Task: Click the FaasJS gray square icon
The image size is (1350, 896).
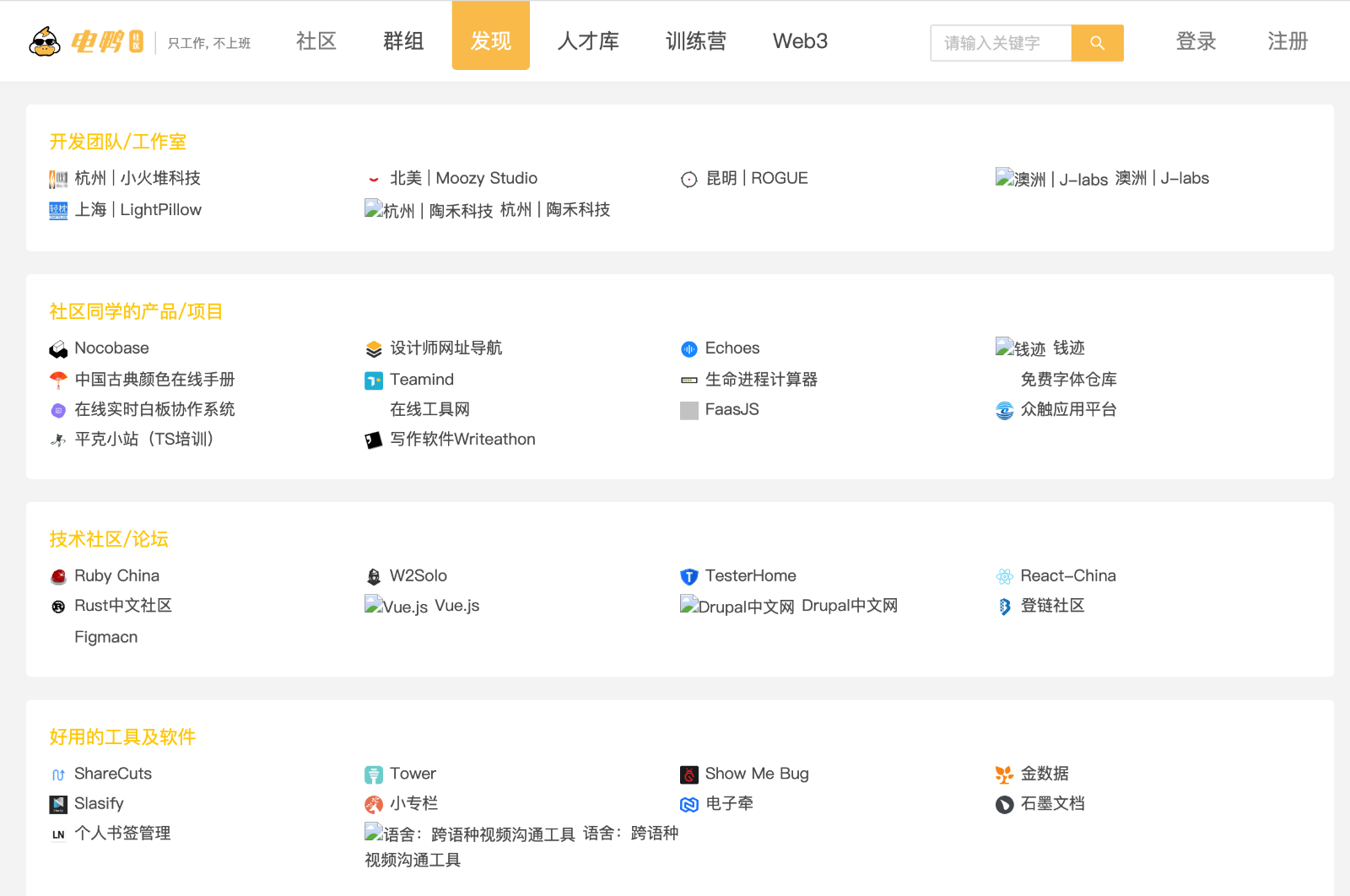Action: point(689,411)
